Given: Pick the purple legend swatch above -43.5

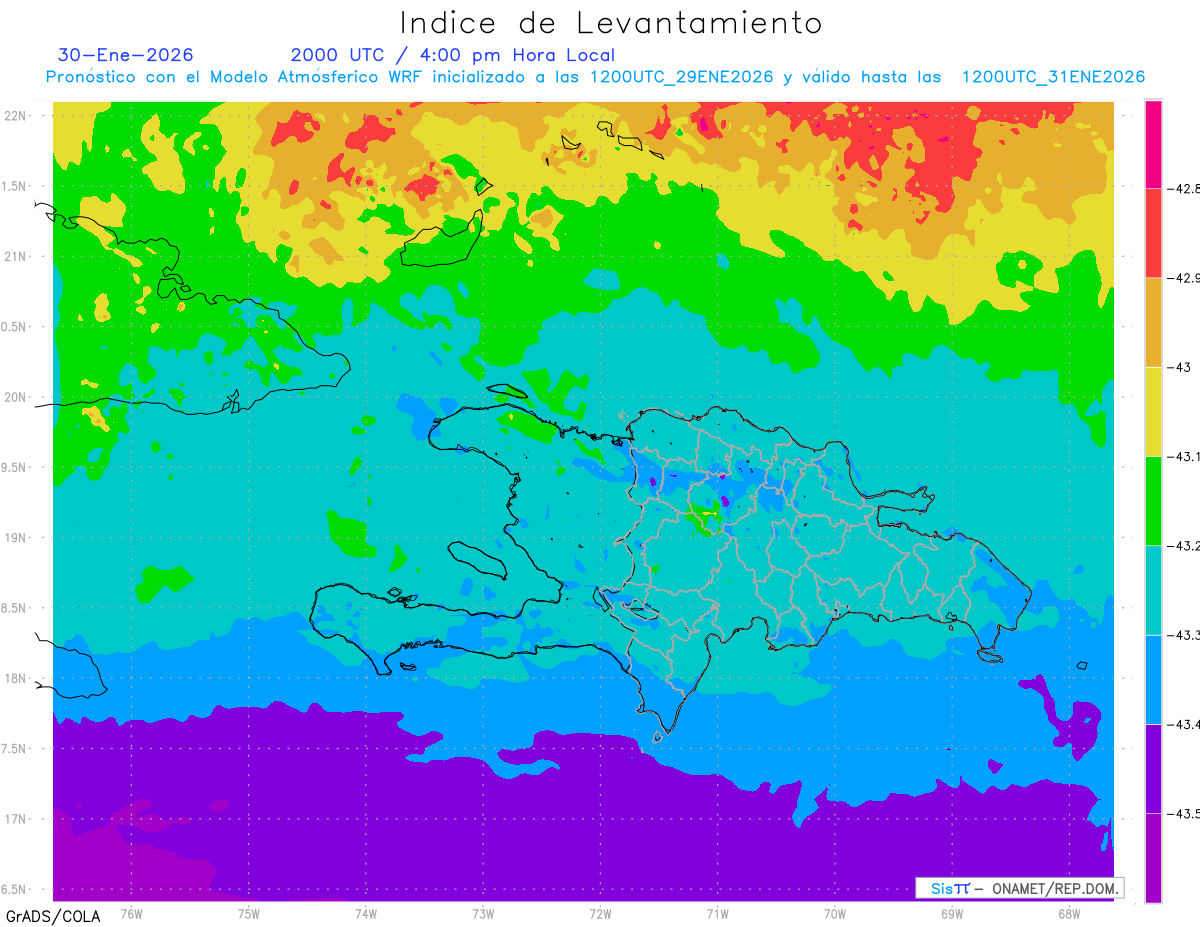Looking at the screenshot, I should pos(1153,769).
